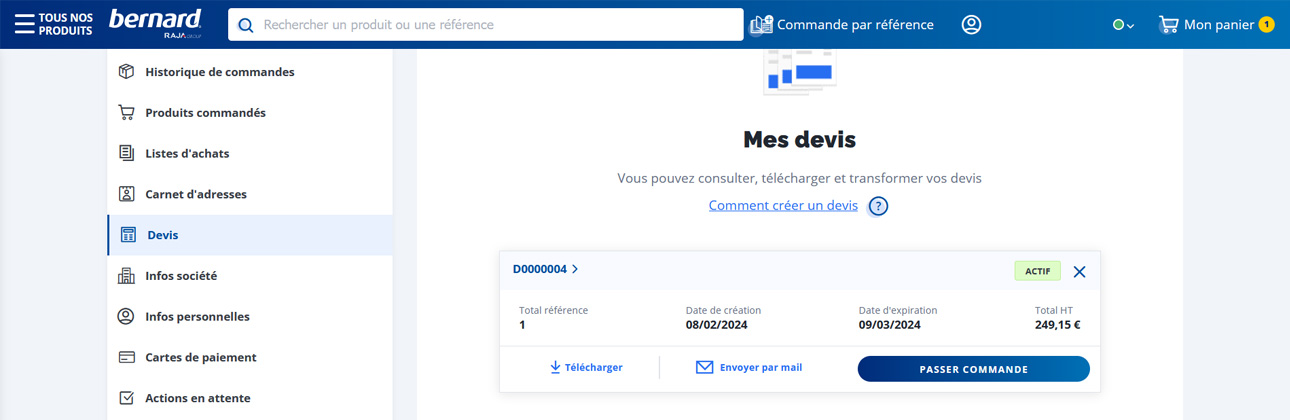The height and width of the screenshot is (420, 1290).
Task: Open Cartes de paiement in the sidebar
Action: click(x=200, y=357)
